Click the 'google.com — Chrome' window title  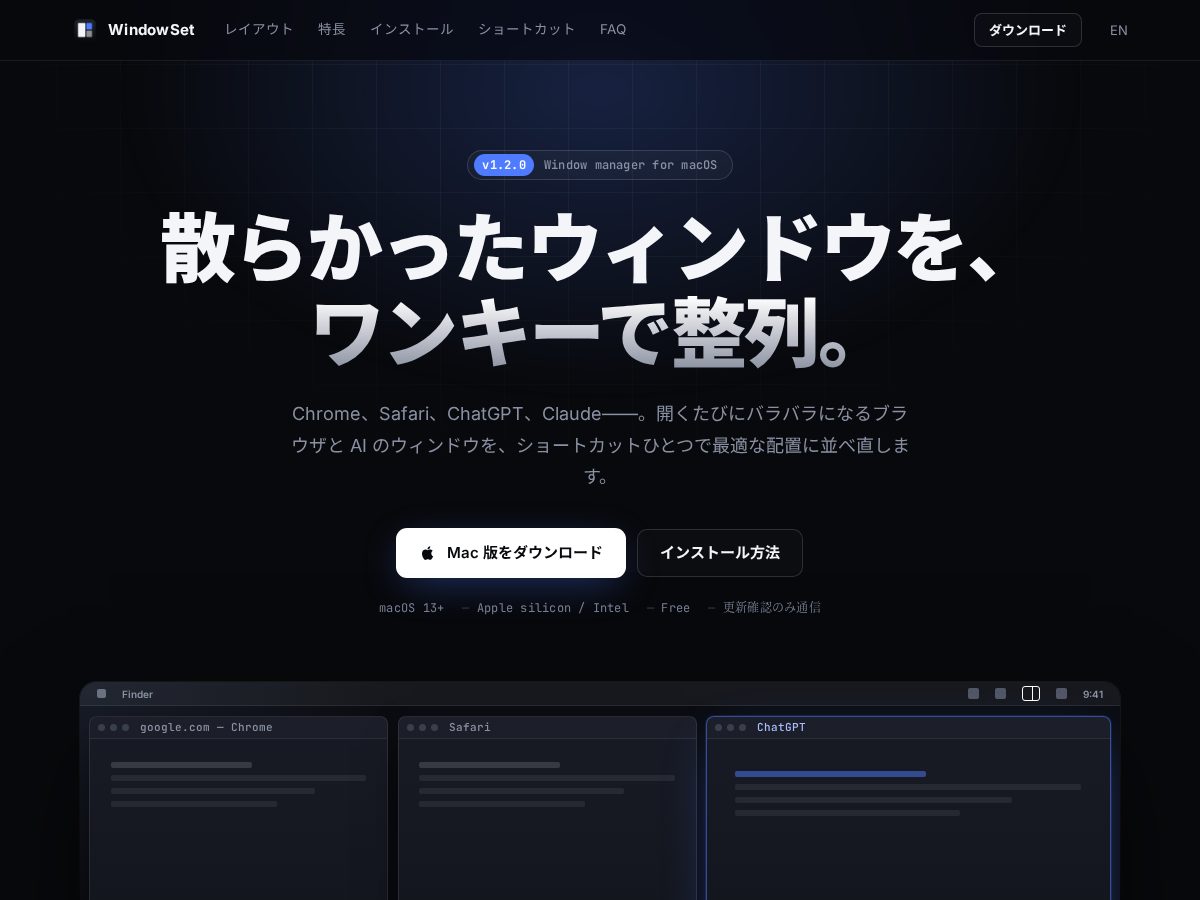point(206,727)
